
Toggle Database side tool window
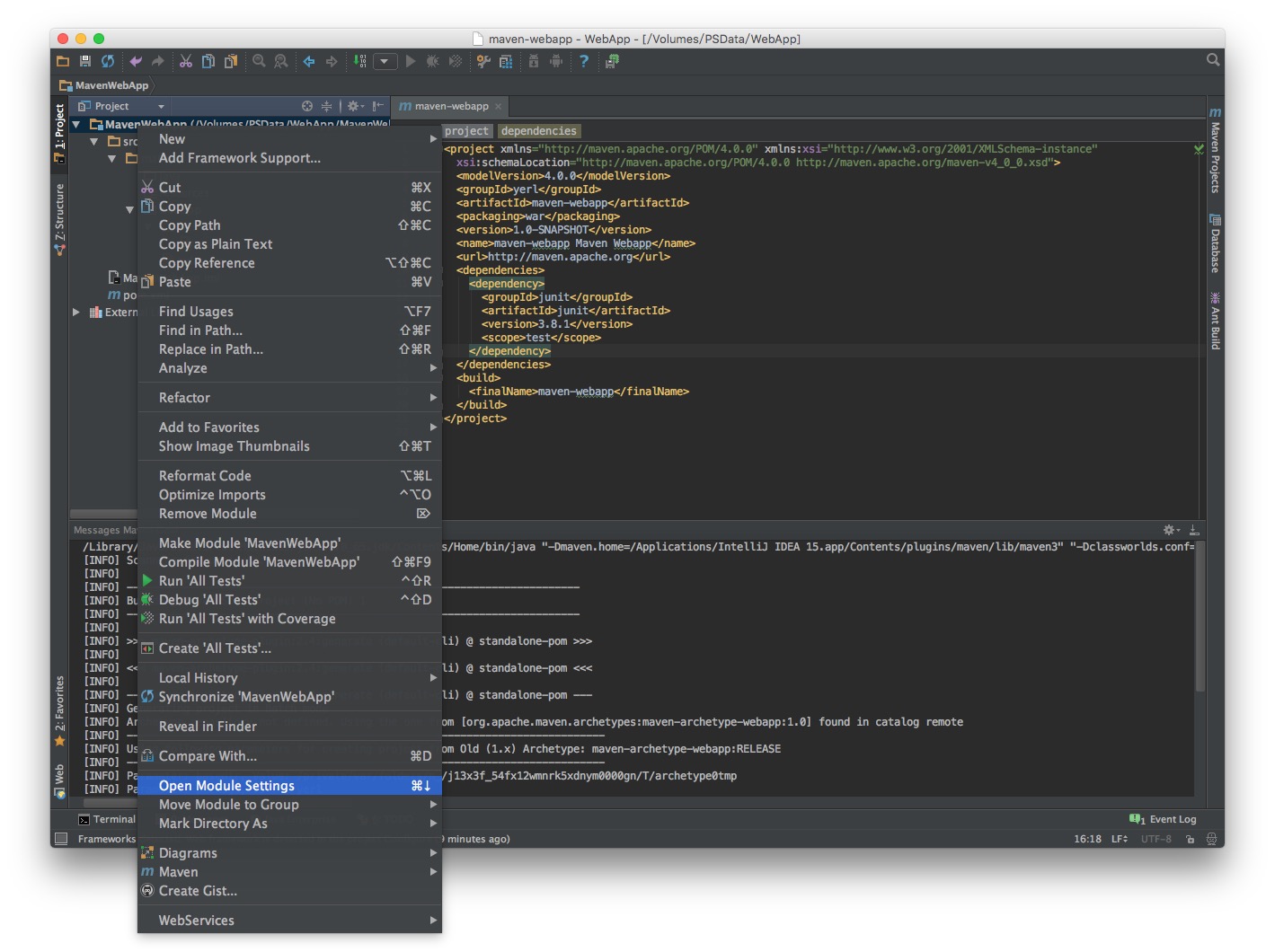1215,243
